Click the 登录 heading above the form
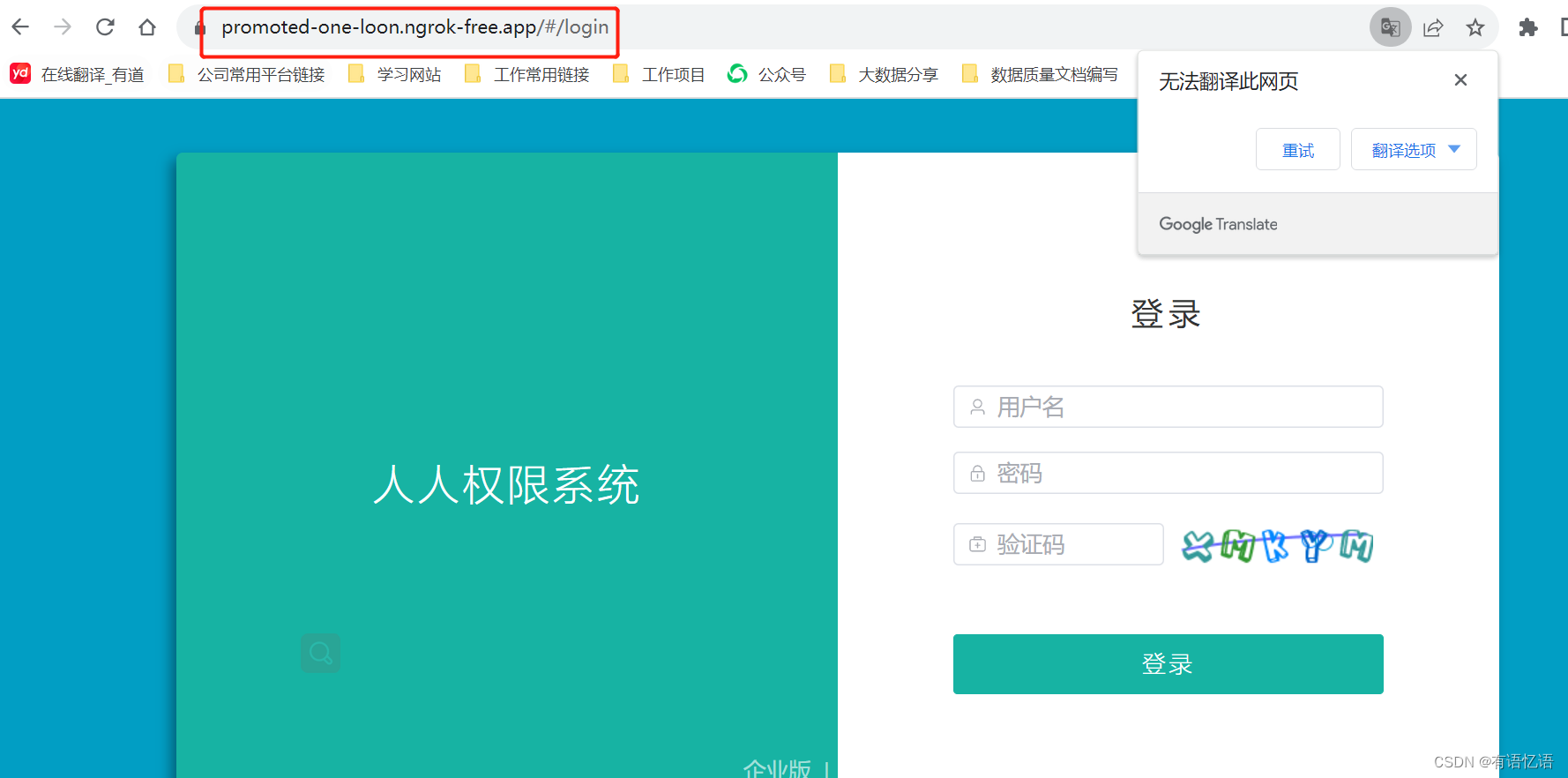1568x778 pixels. pos(1166,314)
